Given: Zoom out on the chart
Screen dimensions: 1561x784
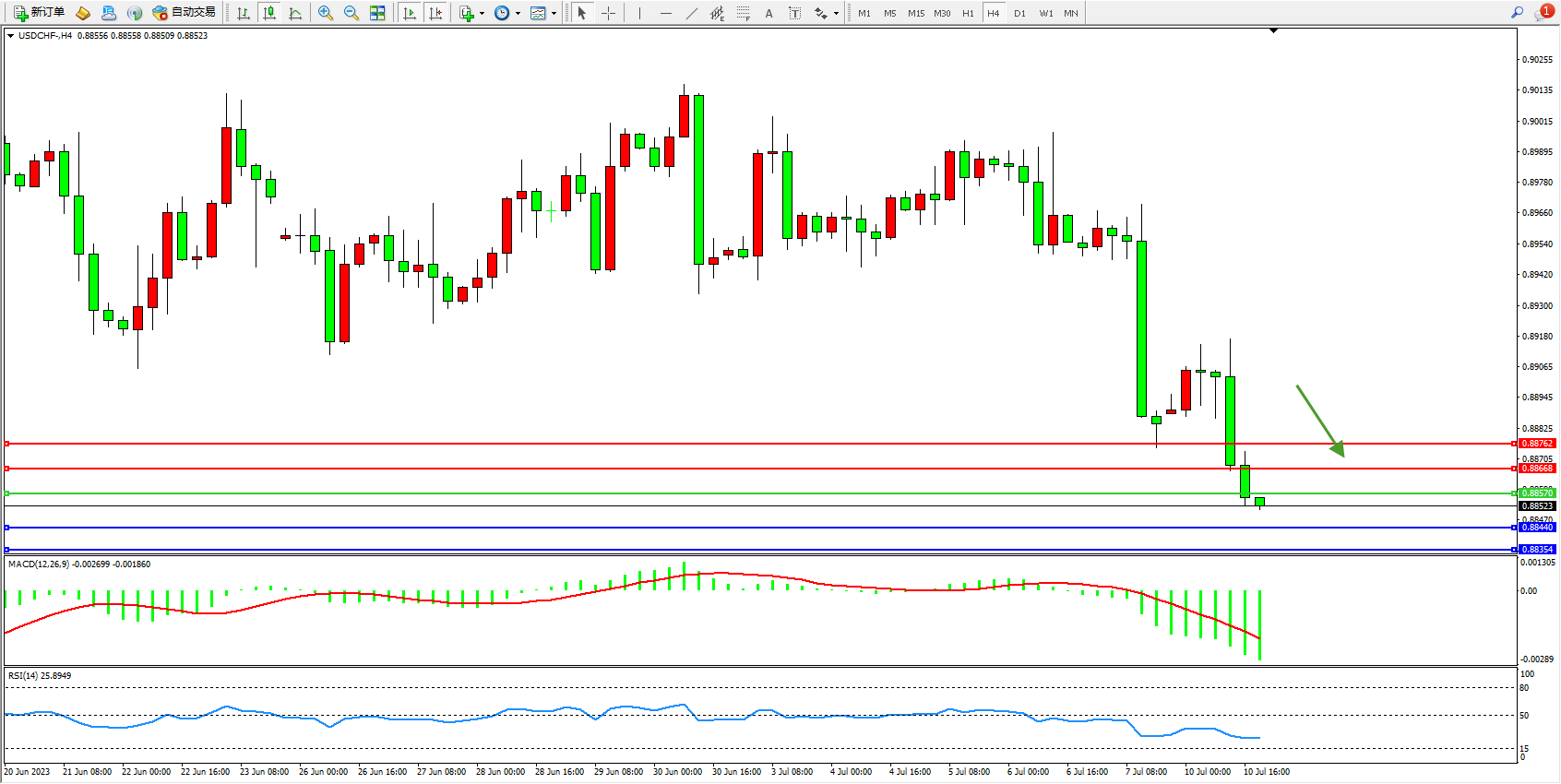Looking at the screenshot, I should [x=351, y=13].
